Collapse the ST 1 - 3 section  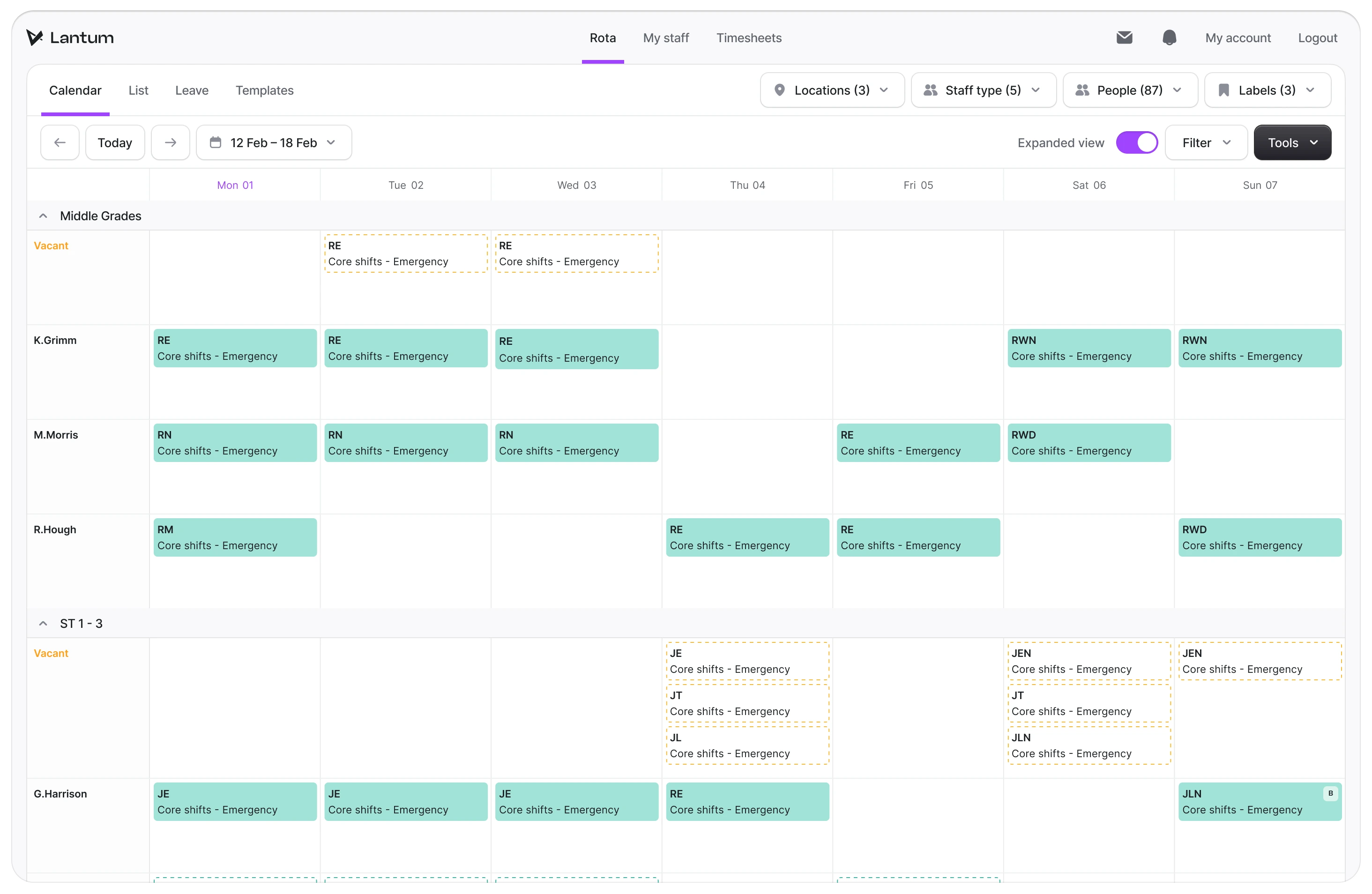[x=43, y=624]
